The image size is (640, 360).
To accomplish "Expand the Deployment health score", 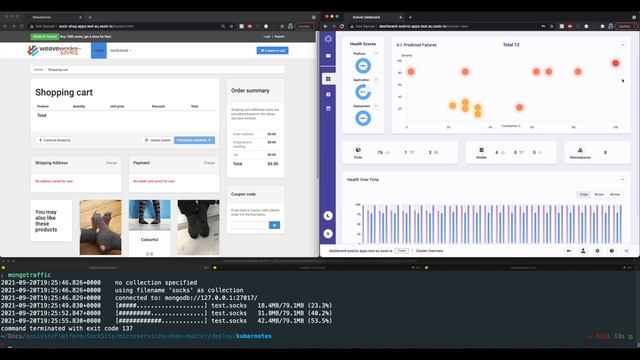I will tap(376, 106).
